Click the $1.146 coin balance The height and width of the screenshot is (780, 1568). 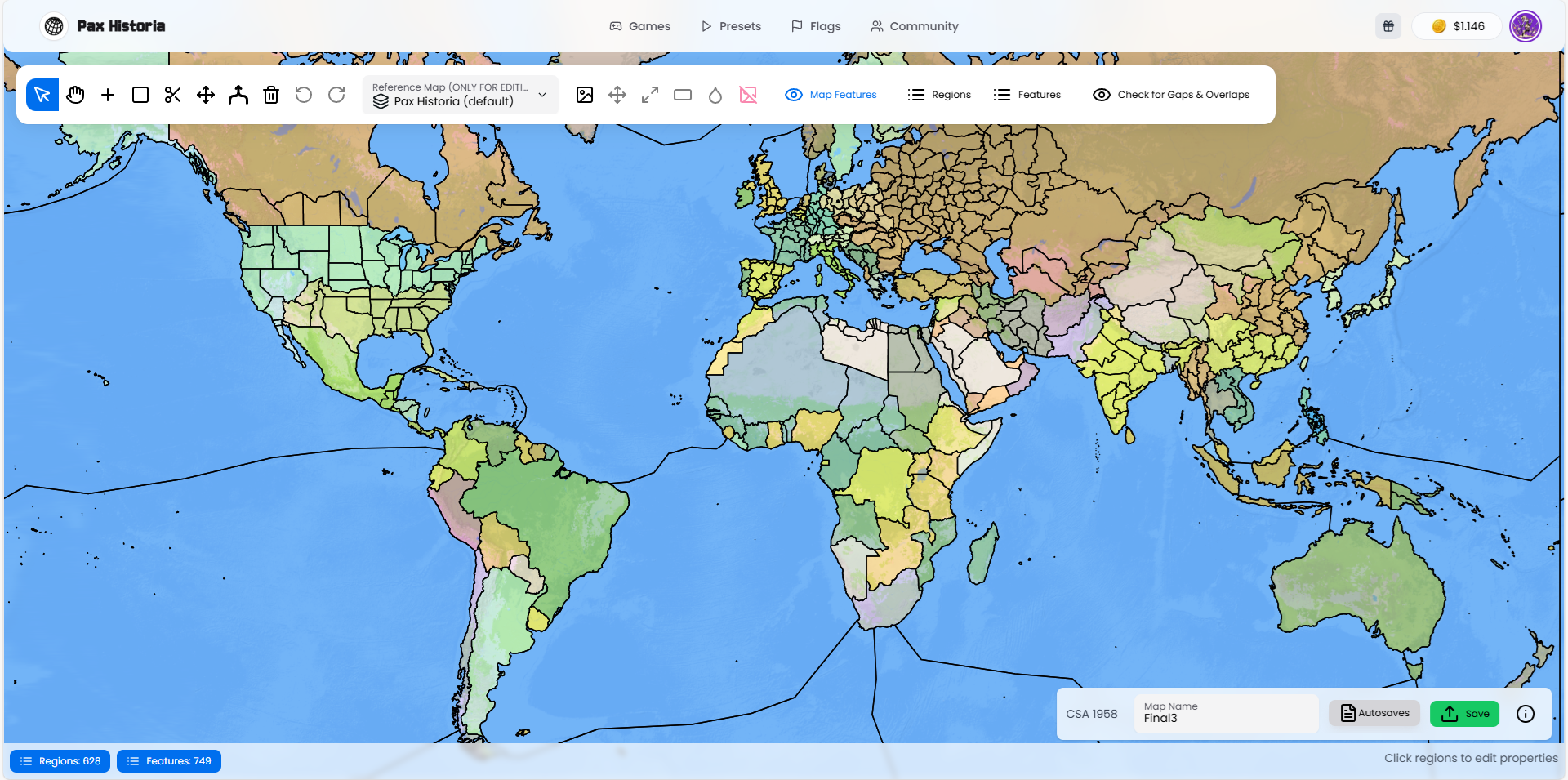click(x=1458, y=26)
